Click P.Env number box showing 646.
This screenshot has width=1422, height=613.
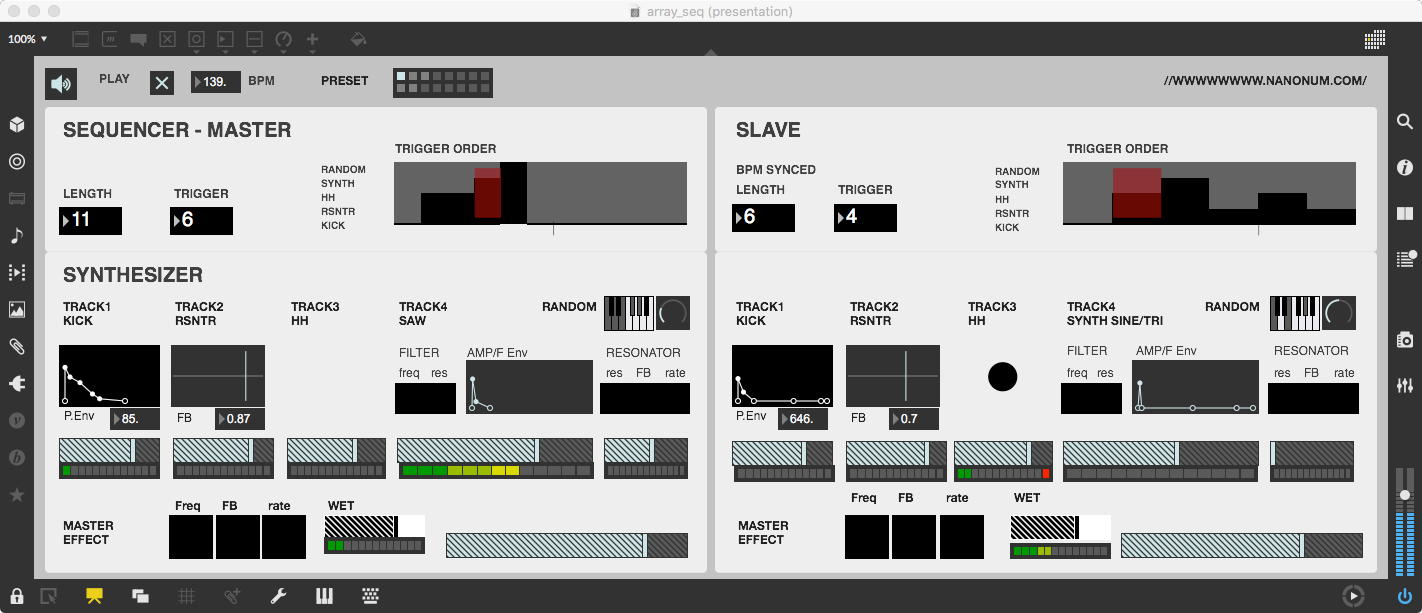point(803,418)
